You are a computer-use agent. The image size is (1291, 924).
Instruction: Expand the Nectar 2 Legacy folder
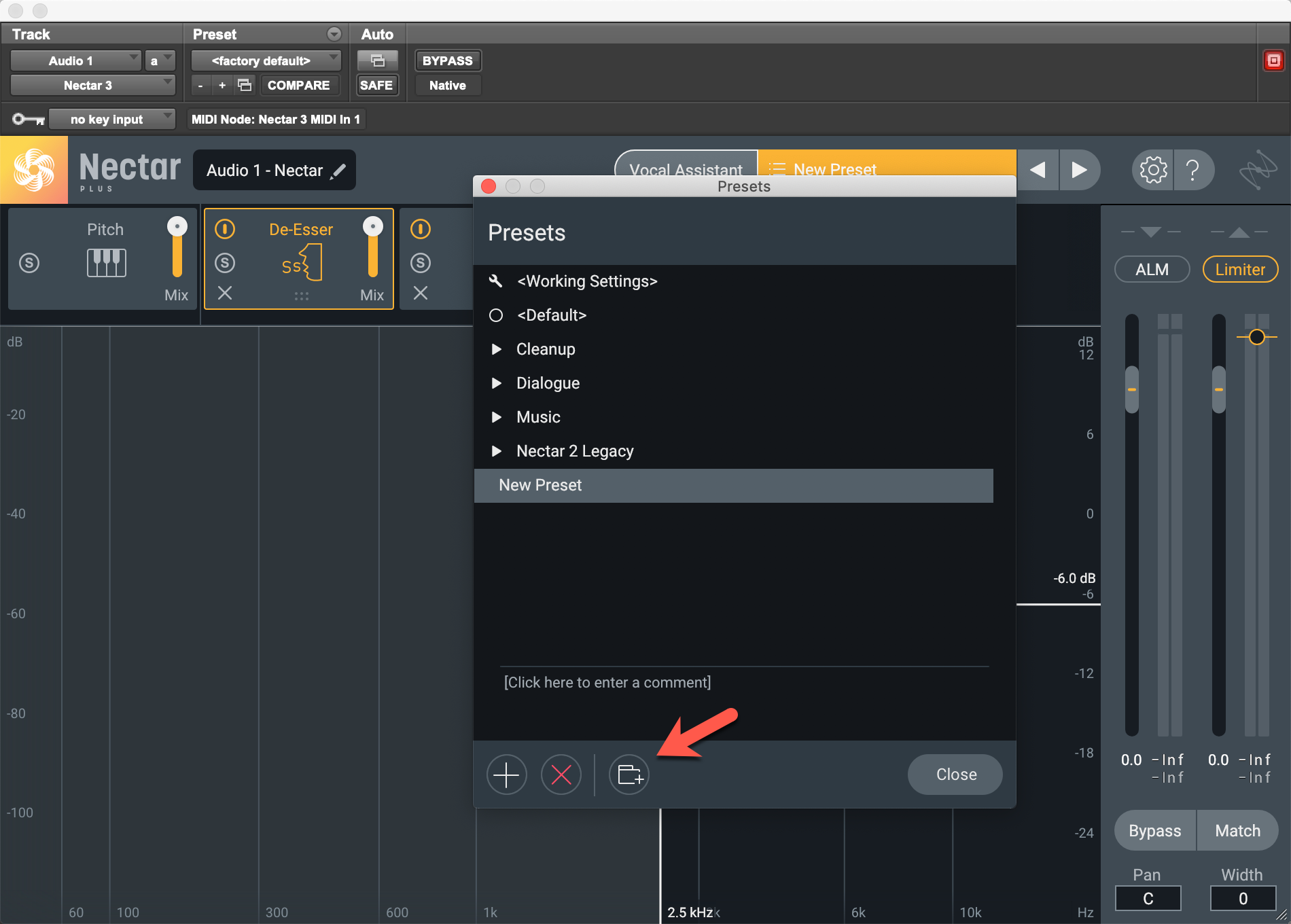pos(497,451)
